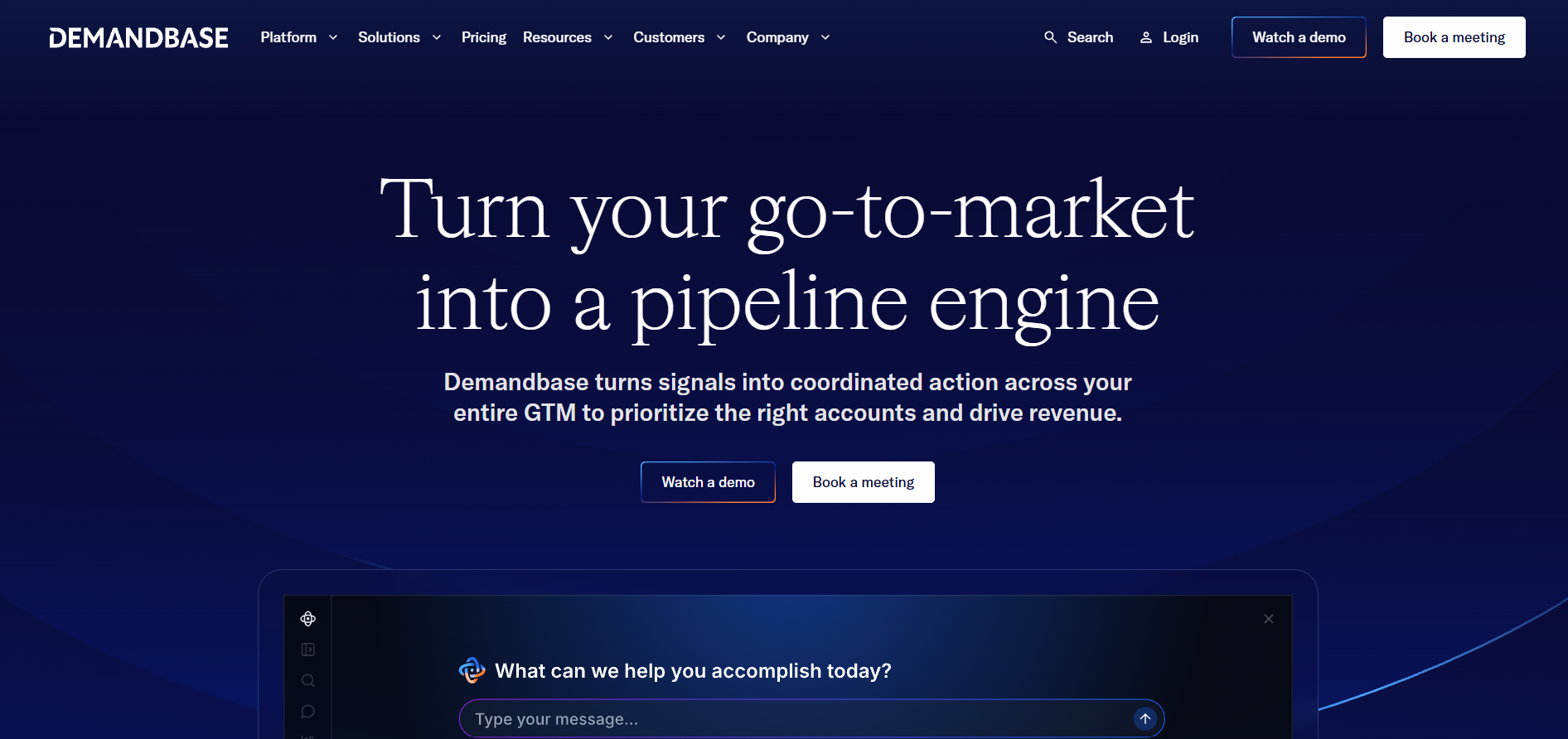Click the magnifier icon beside Search
This screenshot has width=1568, height=739.
1050,37
